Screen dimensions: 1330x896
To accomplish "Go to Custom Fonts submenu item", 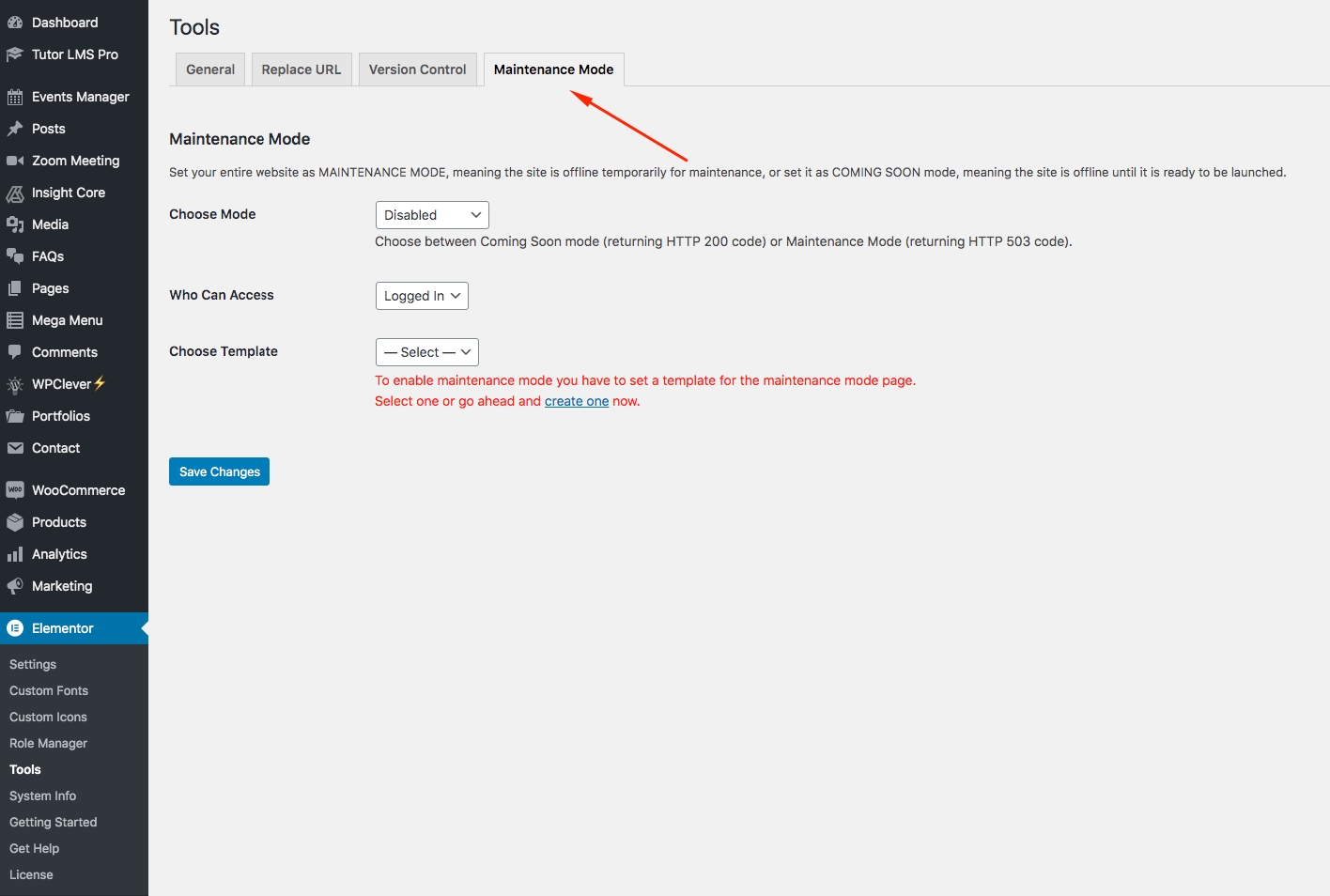I will (49, 690).
